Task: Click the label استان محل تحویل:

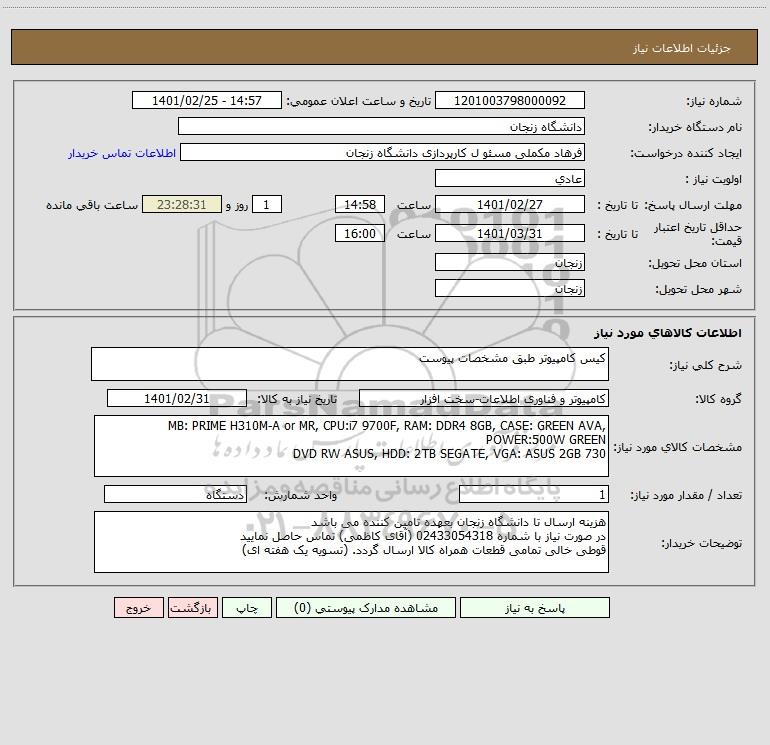Action: tap(695, 264)
